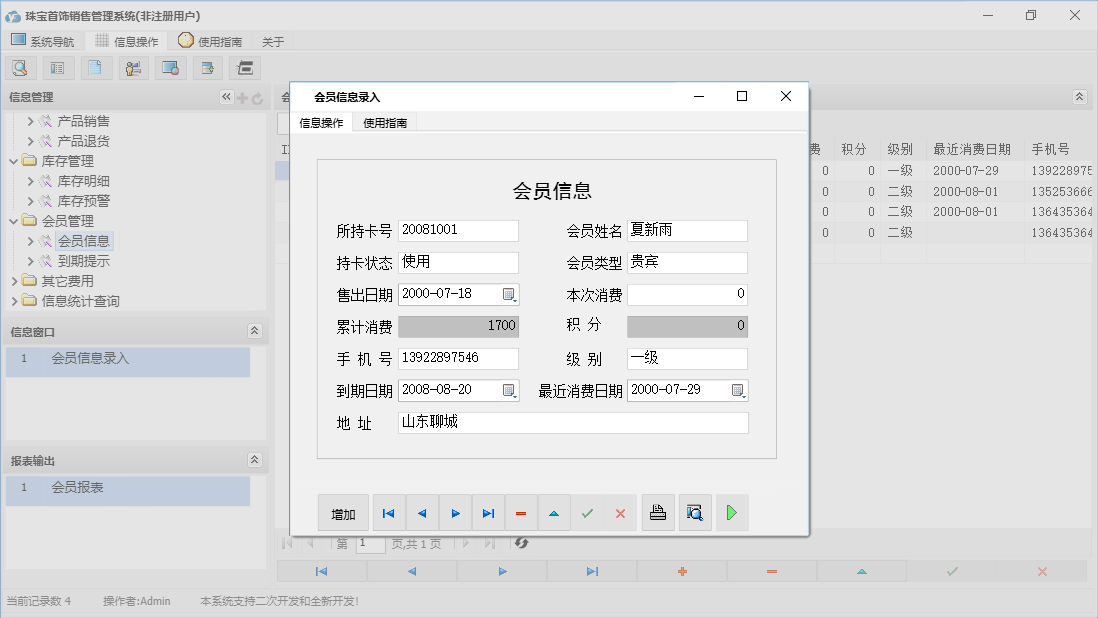
Task: Click the monitor globe icon on main toolbar
Action: [x=169, y=67]
